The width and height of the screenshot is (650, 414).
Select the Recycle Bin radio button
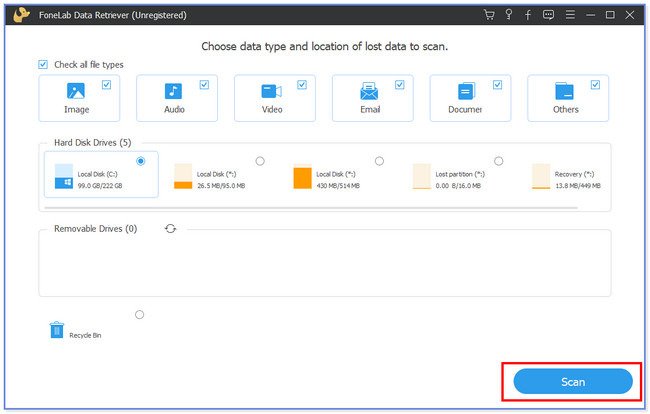(140, 315)
